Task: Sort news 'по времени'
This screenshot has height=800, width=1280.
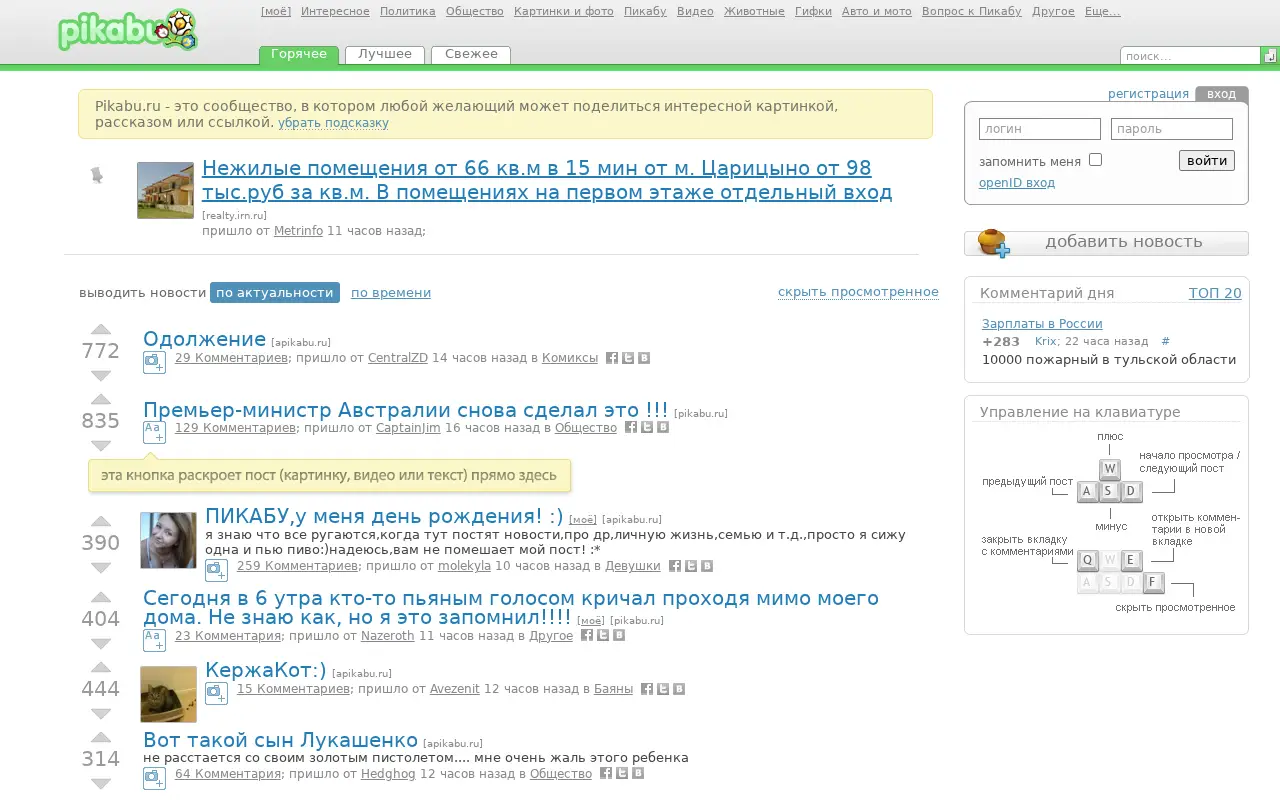Action: pos(391,293)
